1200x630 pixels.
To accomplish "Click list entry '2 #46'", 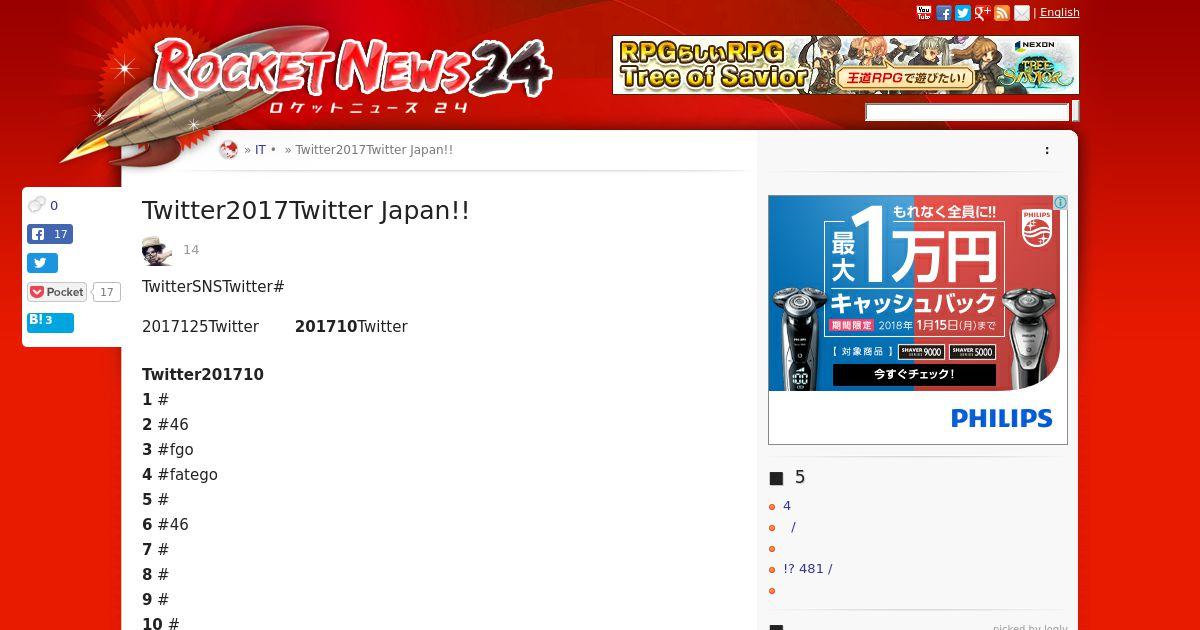I will click(165, 425).
